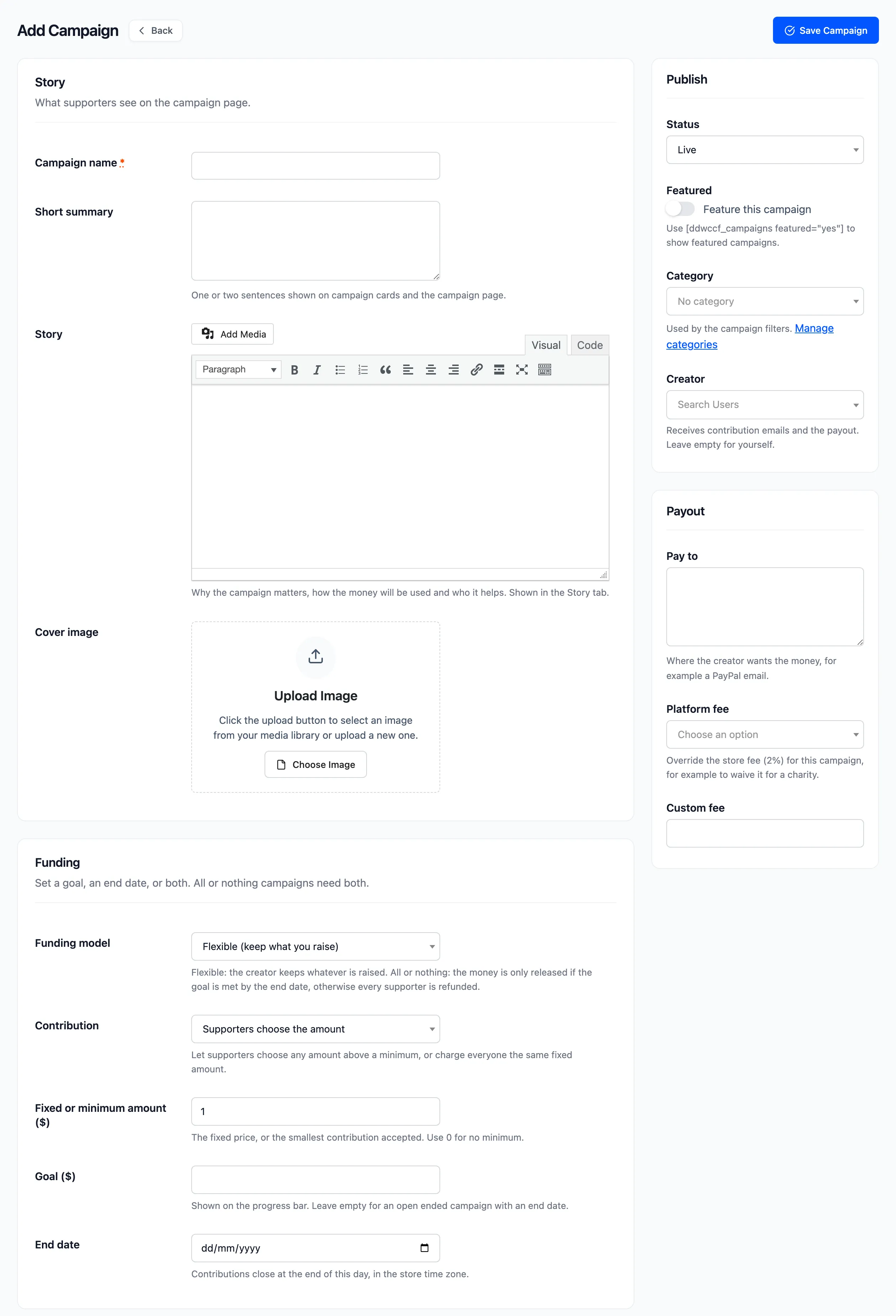Focus the Custom fee field

click(765, 834)
